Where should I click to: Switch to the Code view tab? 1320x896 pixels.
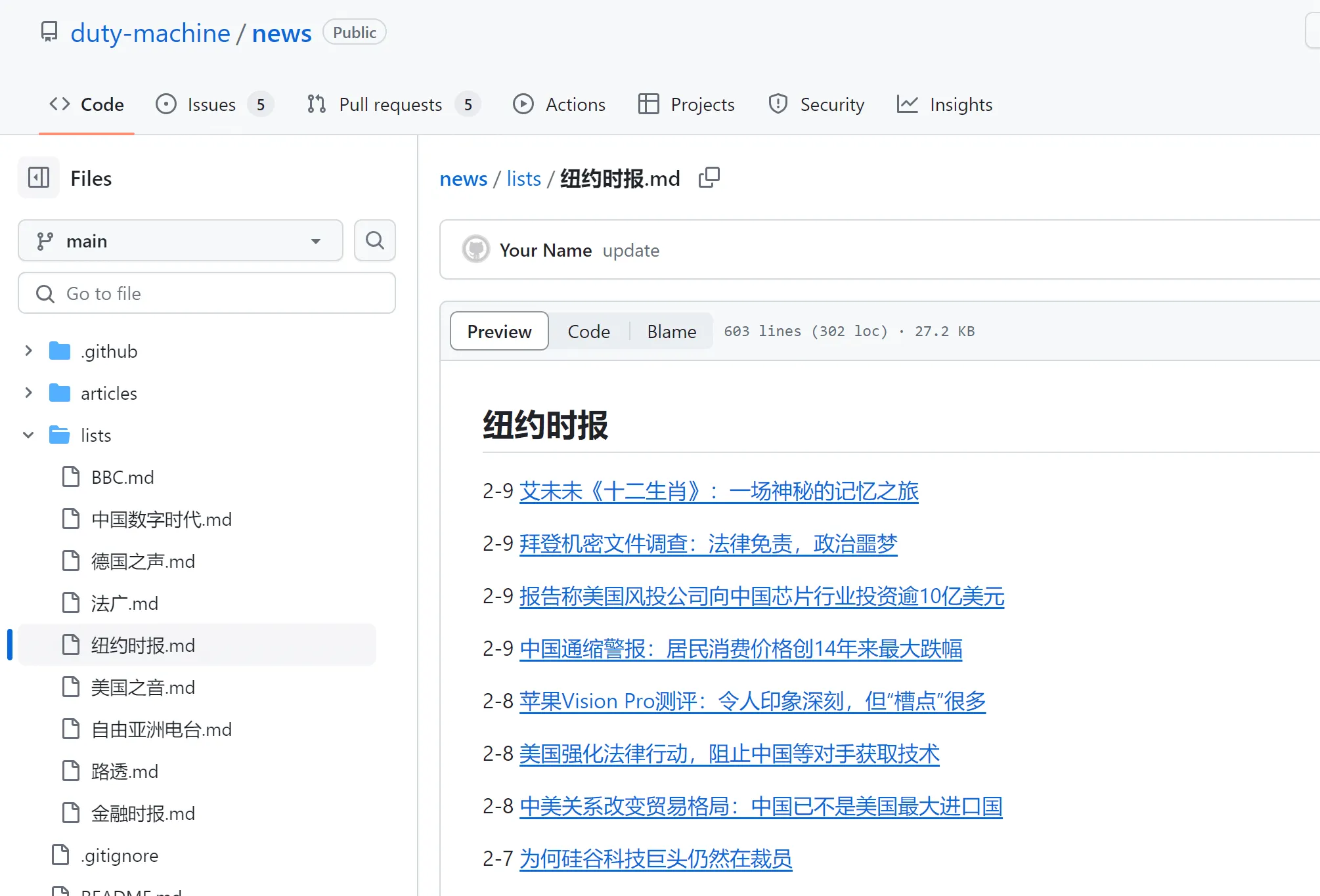588,331
